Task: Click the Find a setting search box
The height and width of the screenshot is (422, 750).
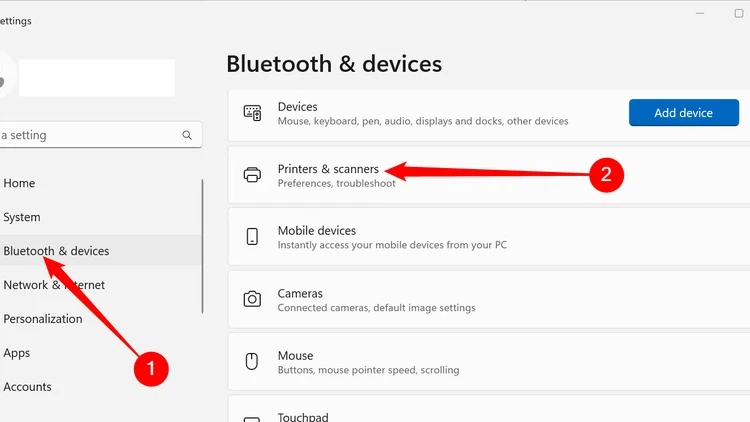Action: tap(100, 135)
